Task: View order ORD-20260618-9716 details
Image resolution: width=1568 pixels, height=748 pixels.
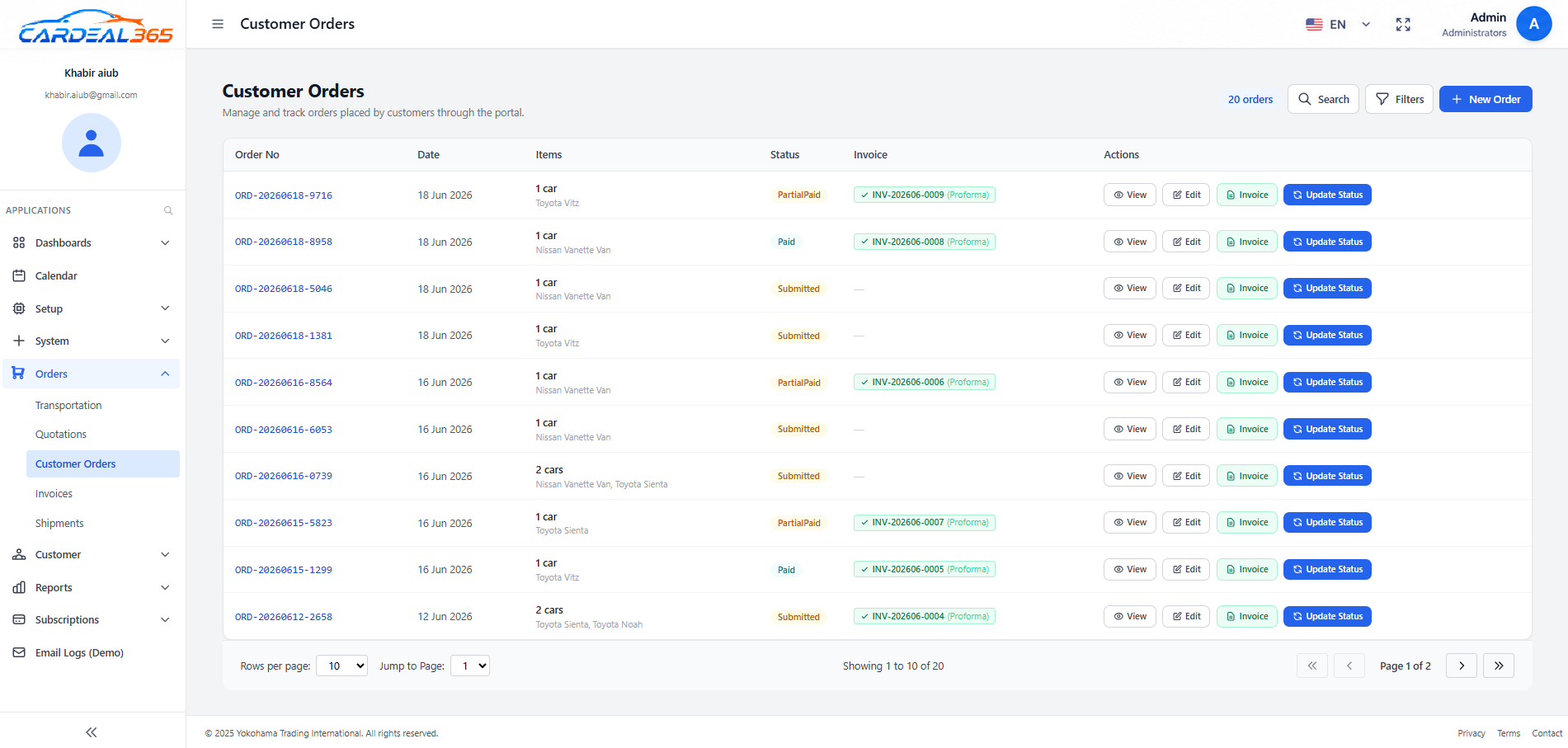Action: pos(1130,195)
